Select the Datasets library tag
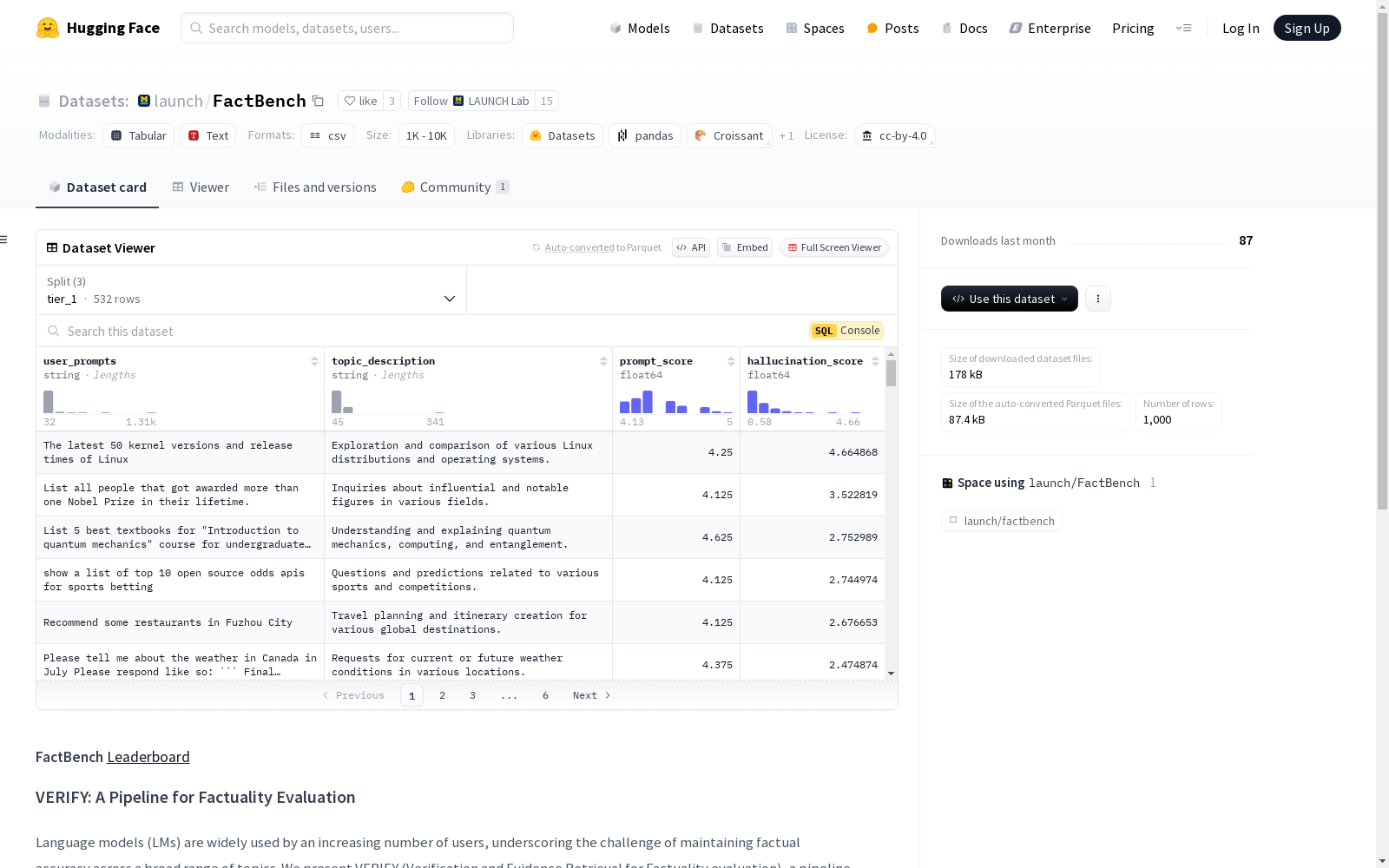Image resolution: width=1389 pixels, height=868 pixels. click(x=563, y=135)
